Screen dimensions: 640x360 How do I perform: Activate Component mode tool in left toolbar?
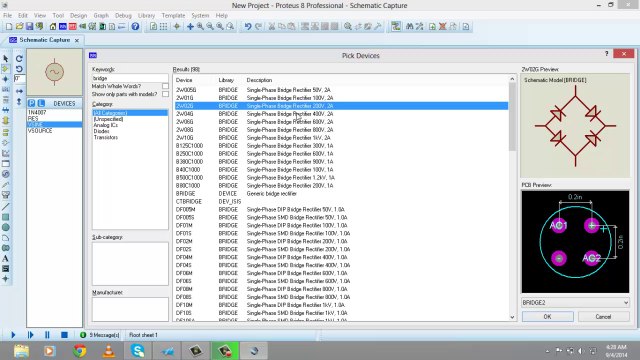click(5, 69)
